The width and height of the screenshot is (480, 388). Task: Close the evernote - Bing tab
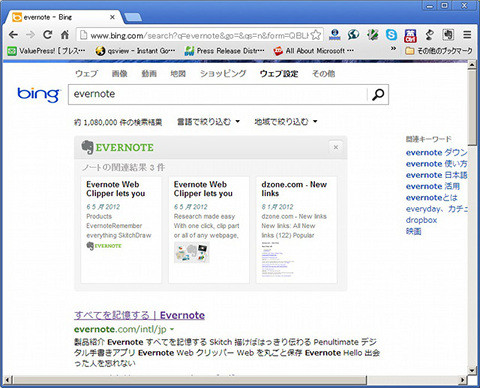point(112,17)
